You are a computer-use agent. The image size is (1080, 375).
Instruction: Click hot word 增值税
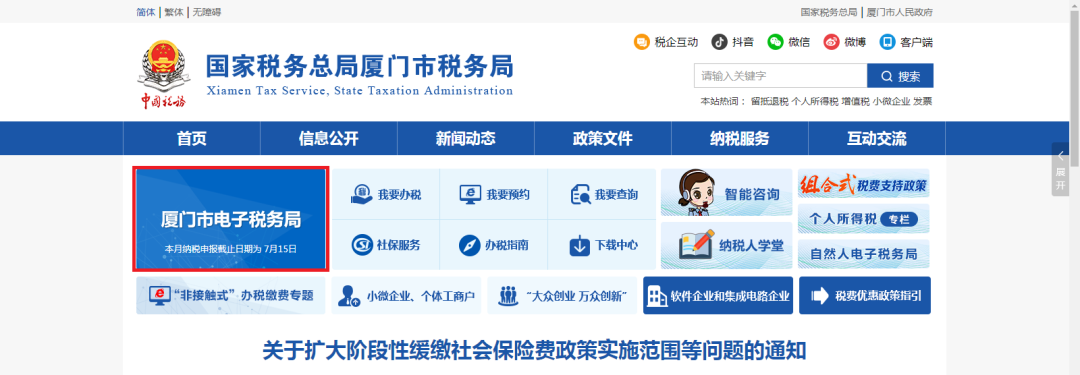855,101
